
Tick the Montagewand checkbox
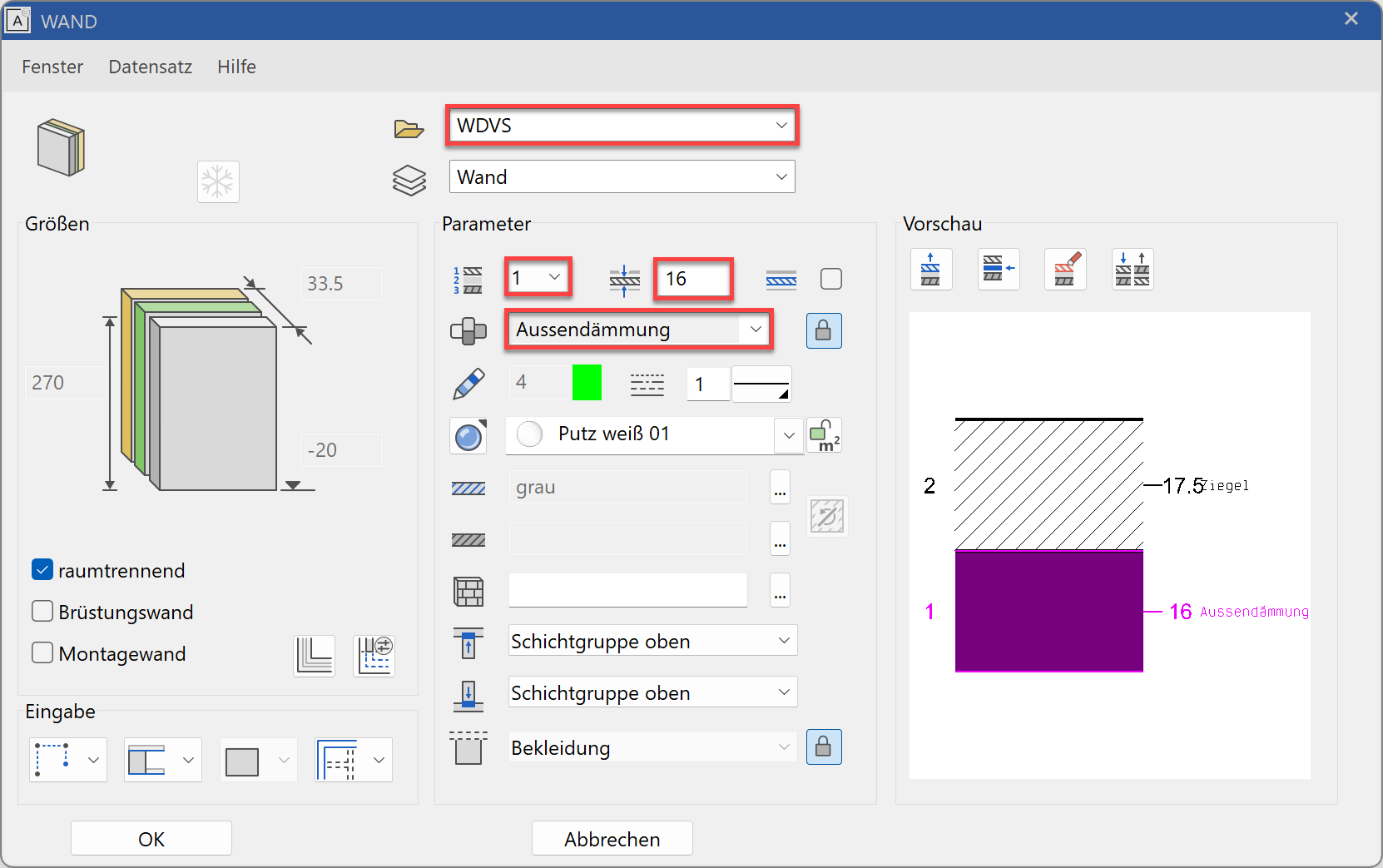[42, 653]
